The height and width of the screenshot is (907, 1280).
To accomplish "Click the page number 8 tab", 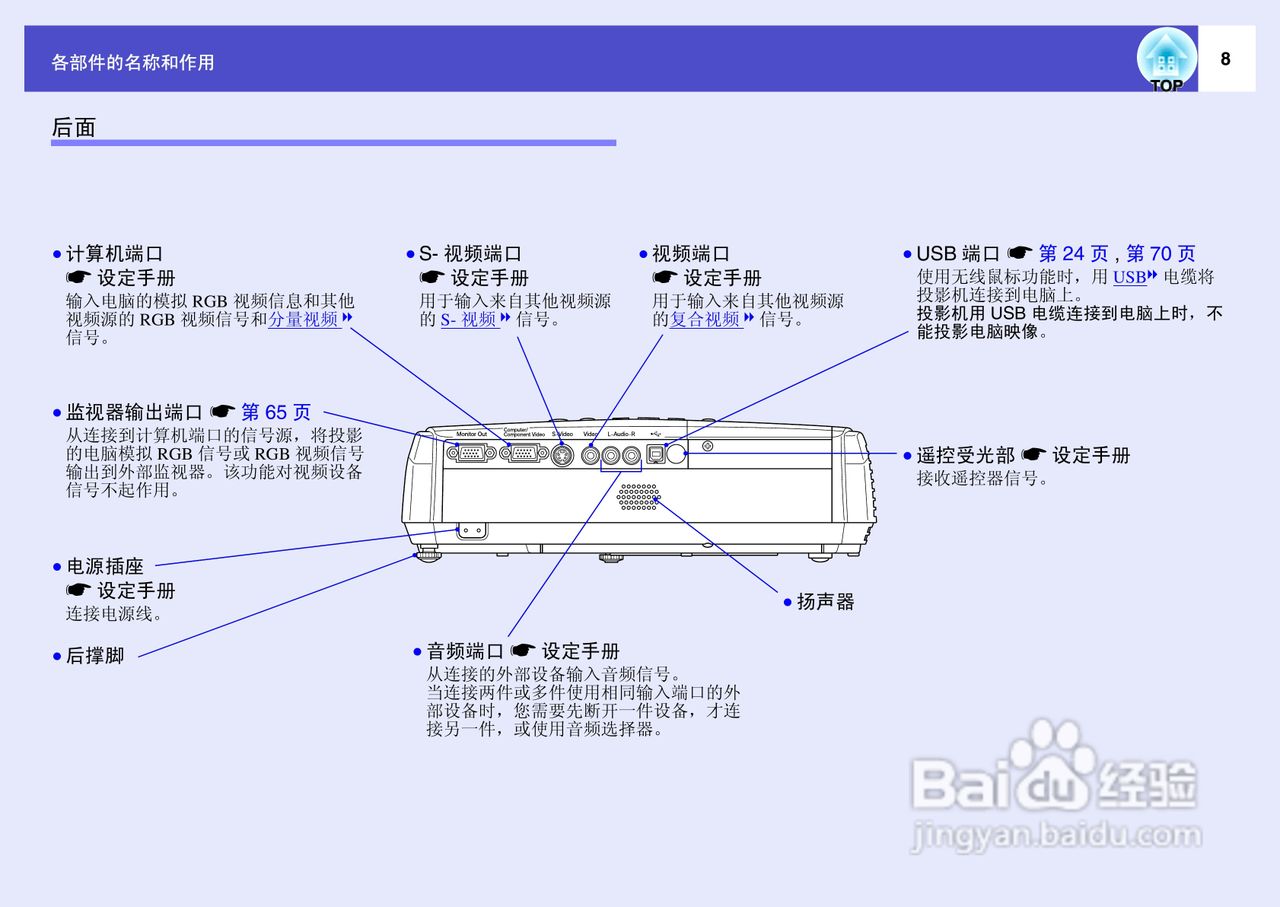I will coord(1225,57).
